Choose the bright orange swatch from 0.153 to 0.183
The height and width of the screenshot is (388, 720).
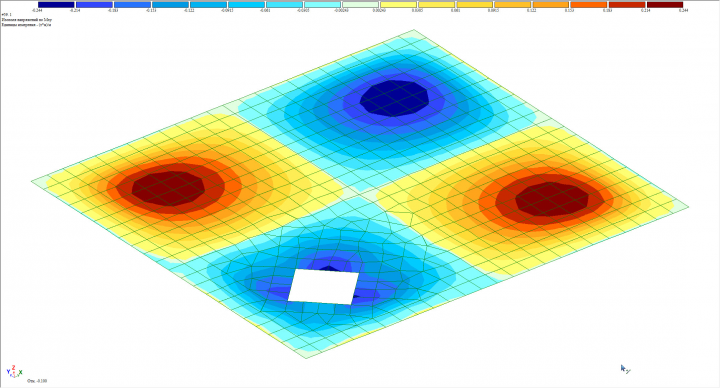click(589, 5)
